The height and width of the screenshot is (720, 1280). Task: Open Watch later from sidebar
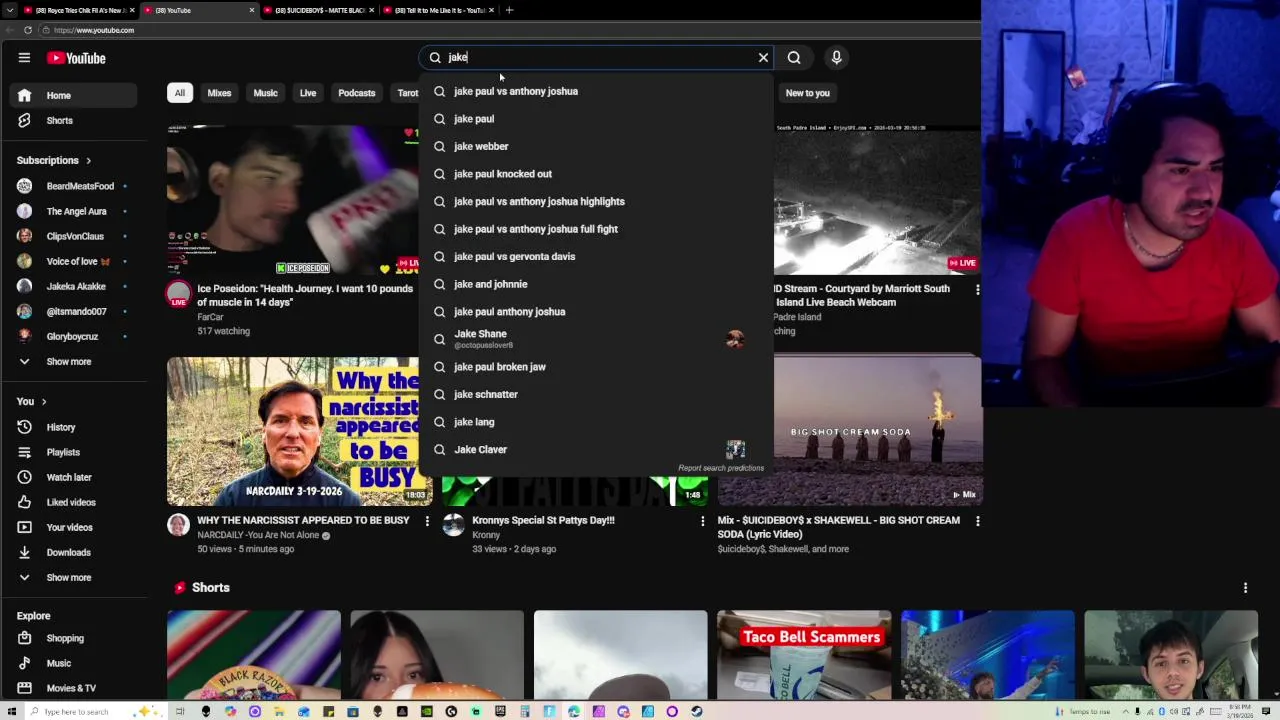coord(74,477)
